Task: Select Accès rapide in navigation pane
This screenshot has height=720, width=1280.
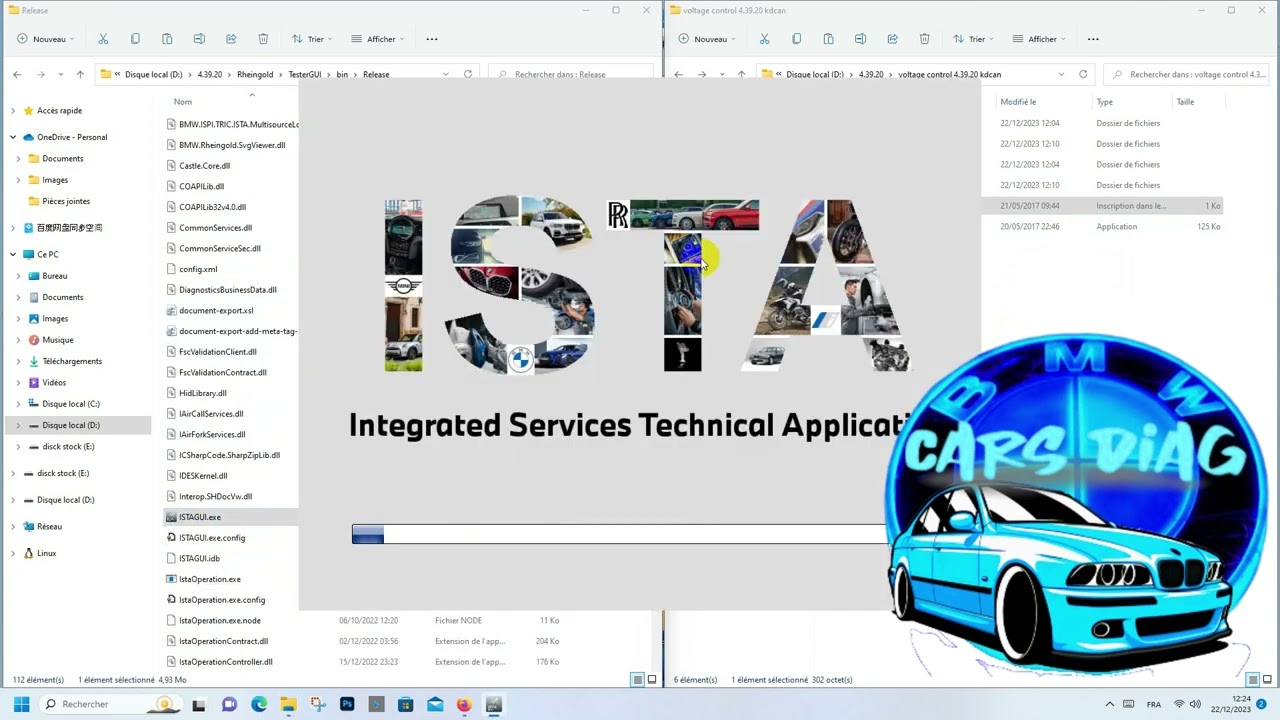Action: pyautogui.click(x=59, y=111)
